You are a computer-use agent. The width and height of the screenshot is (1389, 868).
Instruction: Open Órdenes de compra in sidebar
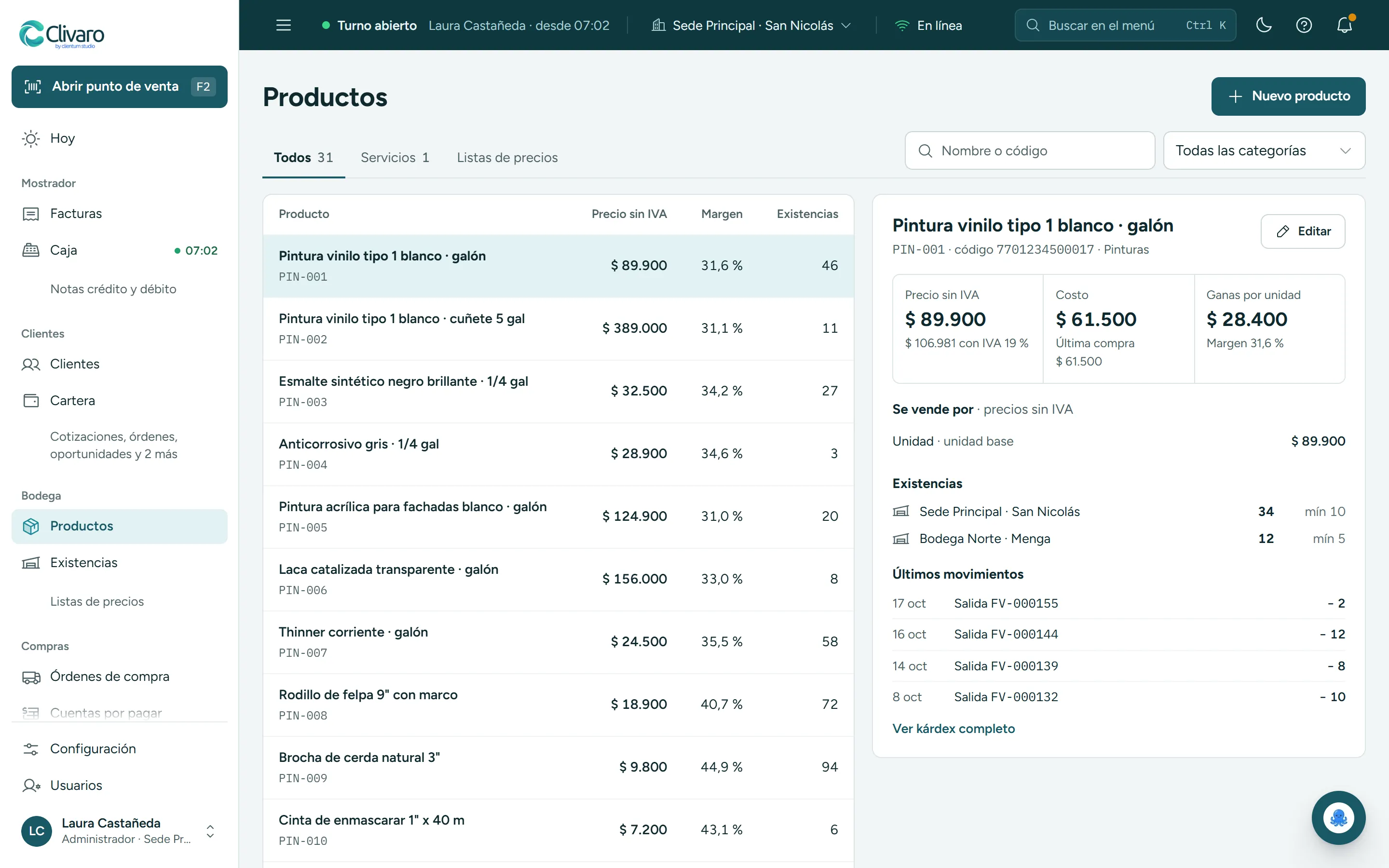pos(120,676)
